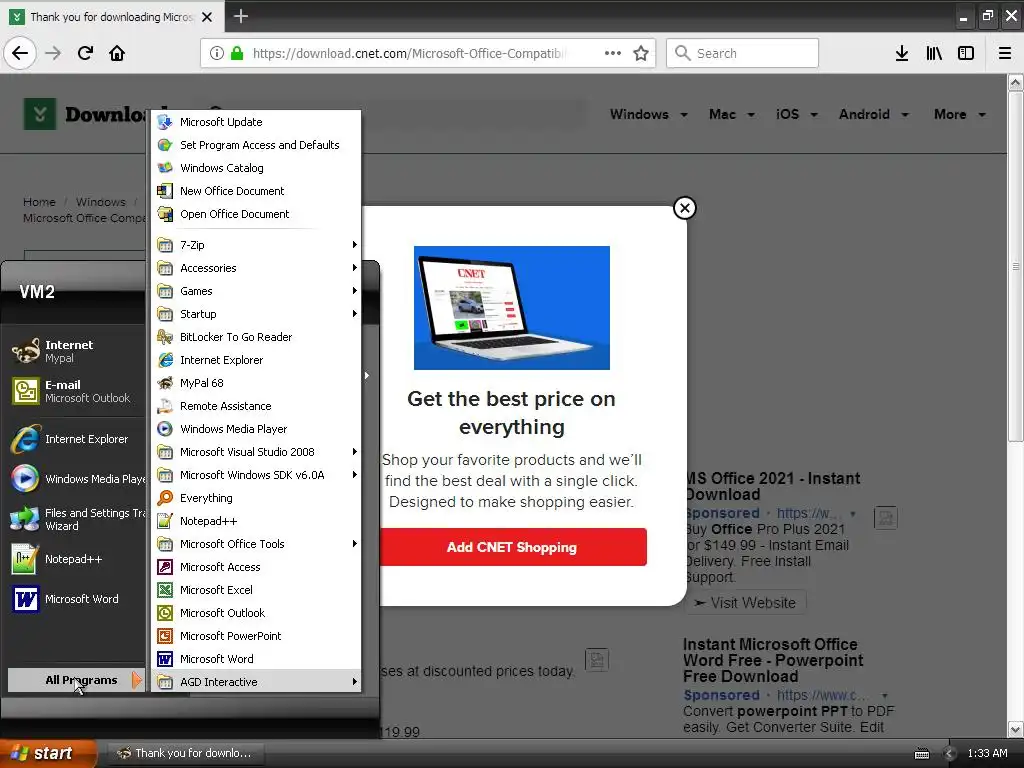
Task: Open Microsoft Word in start menu left pane
Action: coord(76,599)
